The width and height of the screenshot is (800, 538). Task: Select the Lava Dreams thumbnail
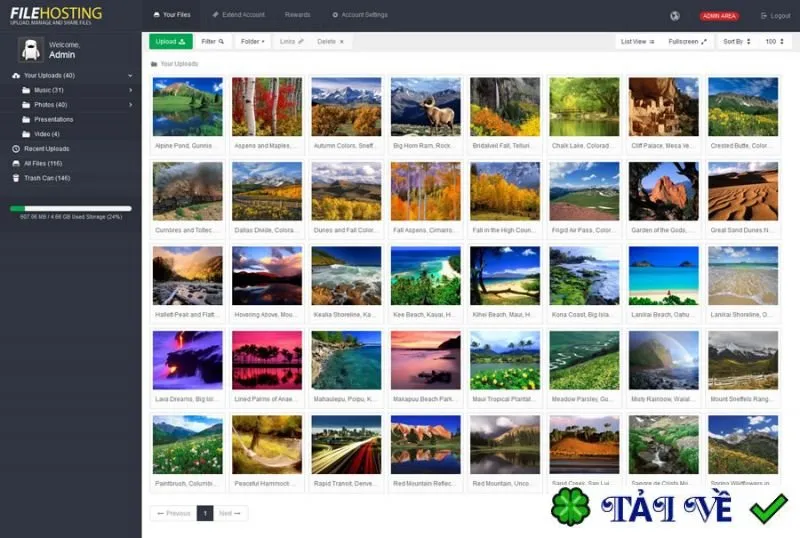(187, 360)
